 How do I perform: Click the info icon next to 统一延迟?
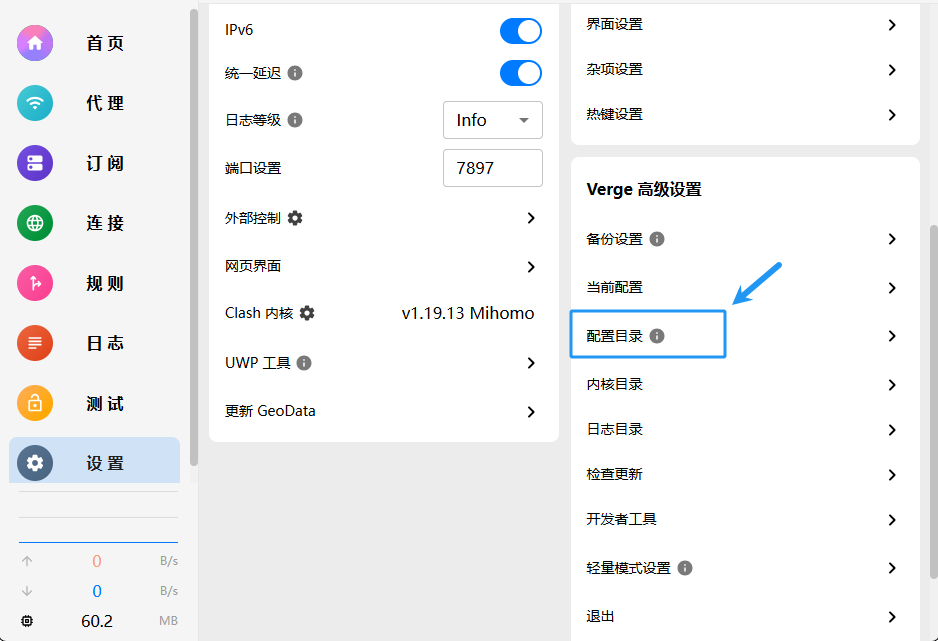click(295, 73)
